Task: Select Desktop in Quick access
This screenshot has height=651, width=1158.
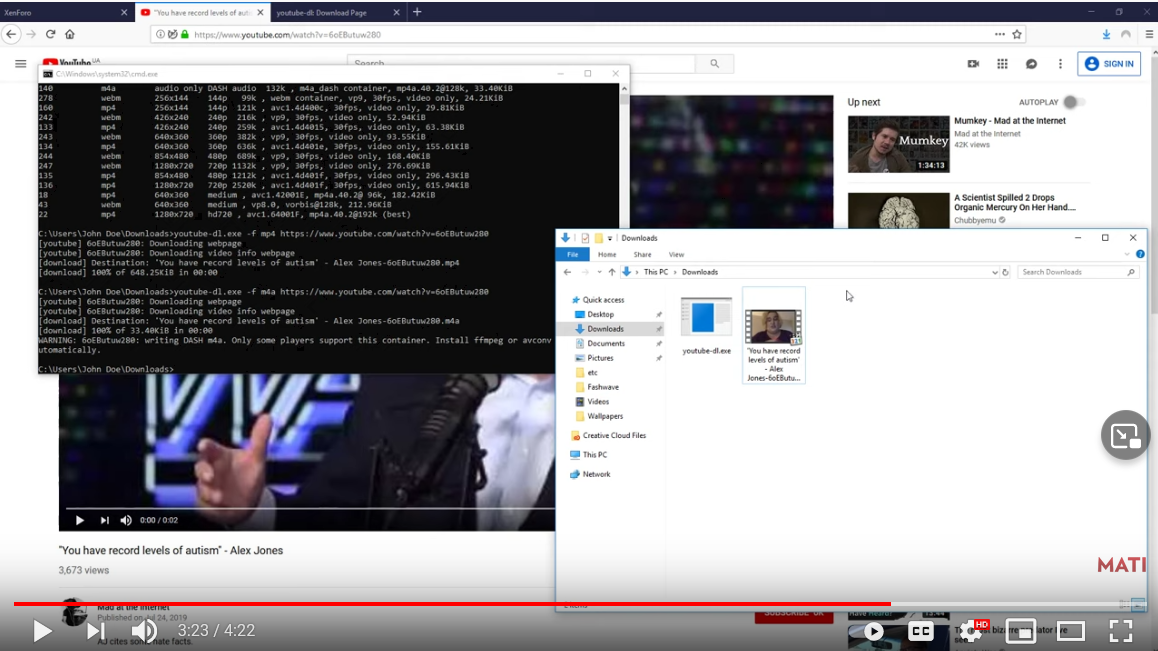Action: 600,314
